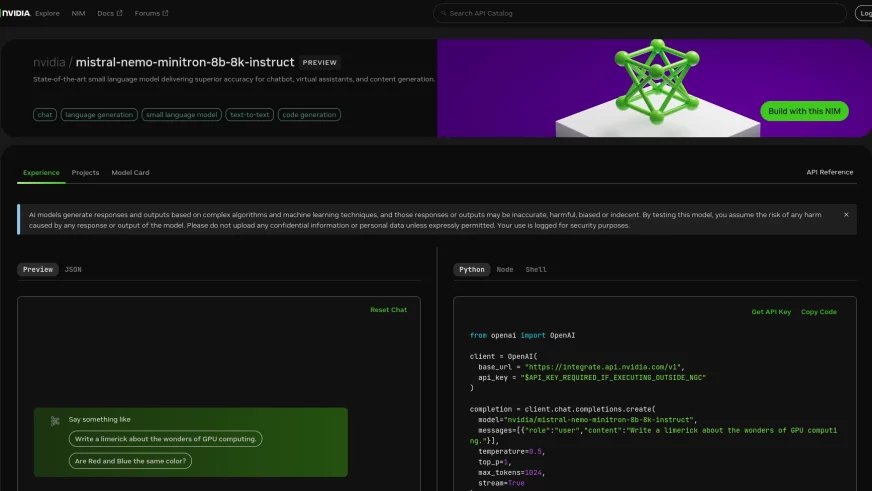Select the small language model tag
Screen dimensions: 872x491
click(x=181, y=115)
